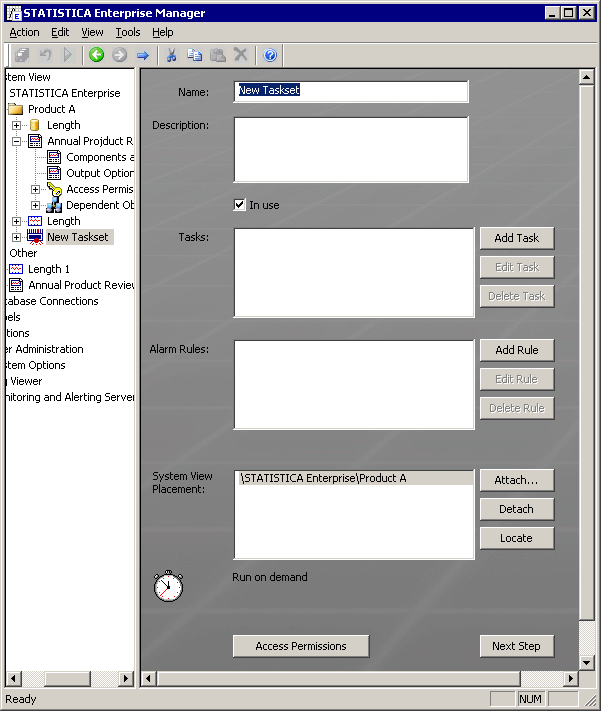Open the Help menu
Image resolution: width=601 pixels, height=711 pixels.
[162, 32]
